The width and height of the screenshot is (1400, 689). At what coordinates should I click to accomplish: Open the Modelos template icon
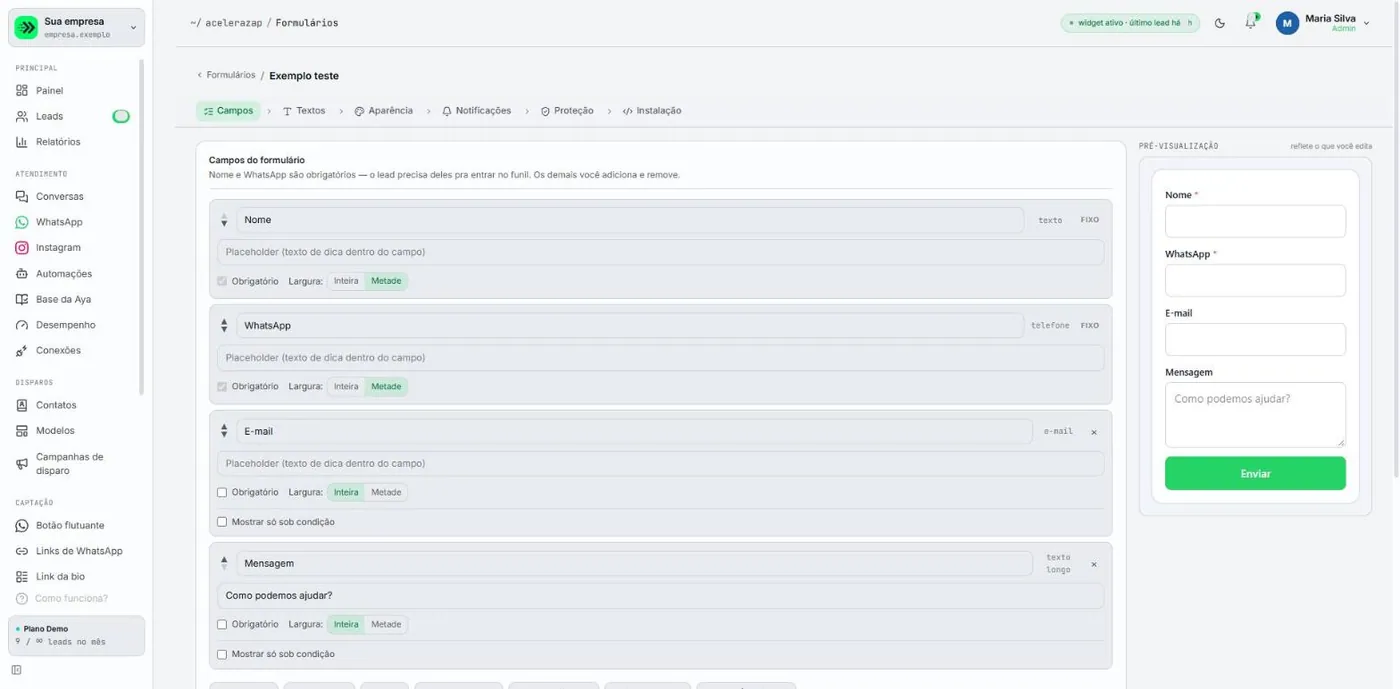coord(22,431)
